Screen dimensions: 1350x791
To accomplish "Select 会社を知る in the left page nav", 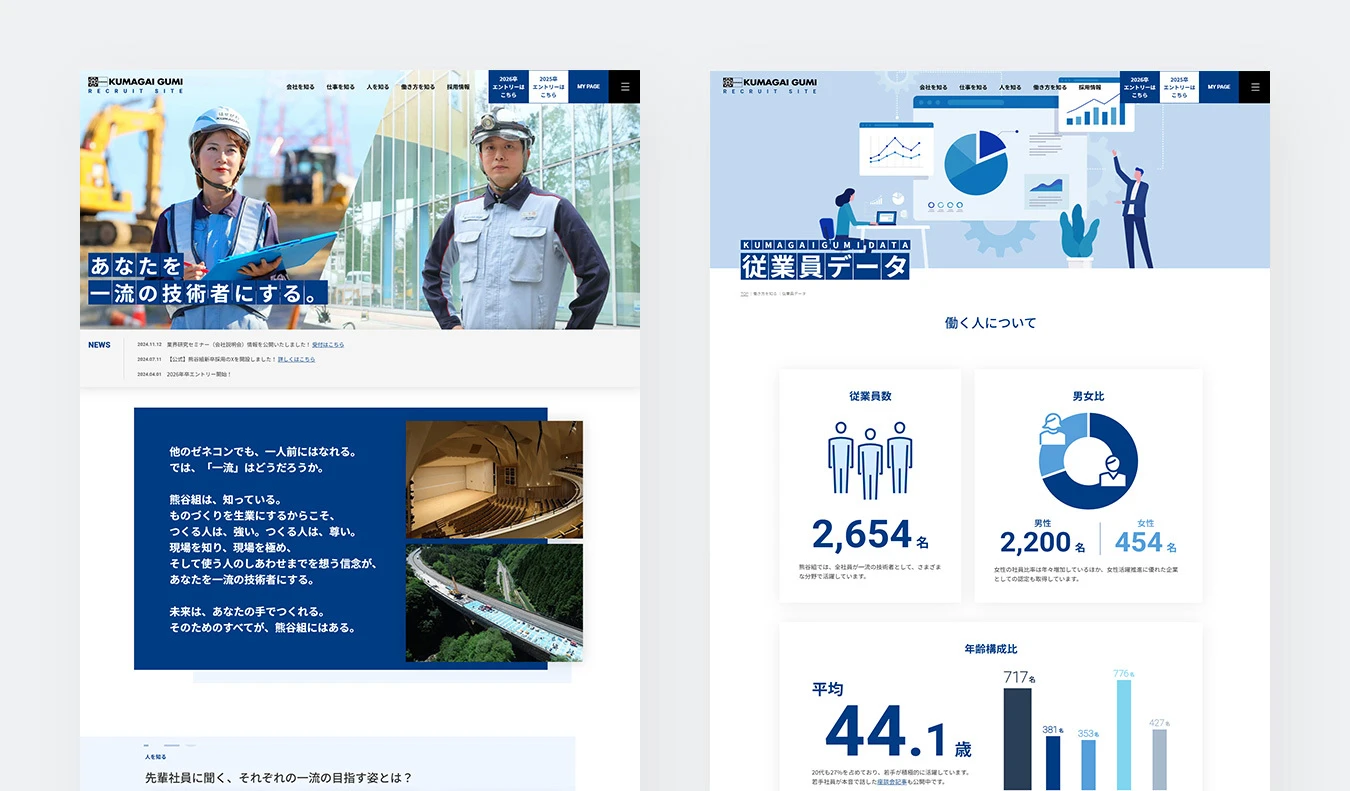I will pyautogui.click(x=300, y=87).
